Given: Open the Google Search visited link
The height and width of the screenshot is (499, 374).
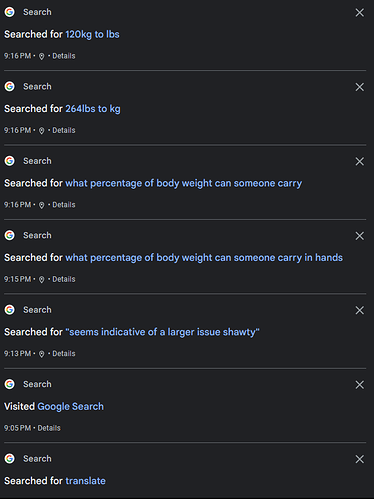Looking at the screenshot, I should (70, 407).
